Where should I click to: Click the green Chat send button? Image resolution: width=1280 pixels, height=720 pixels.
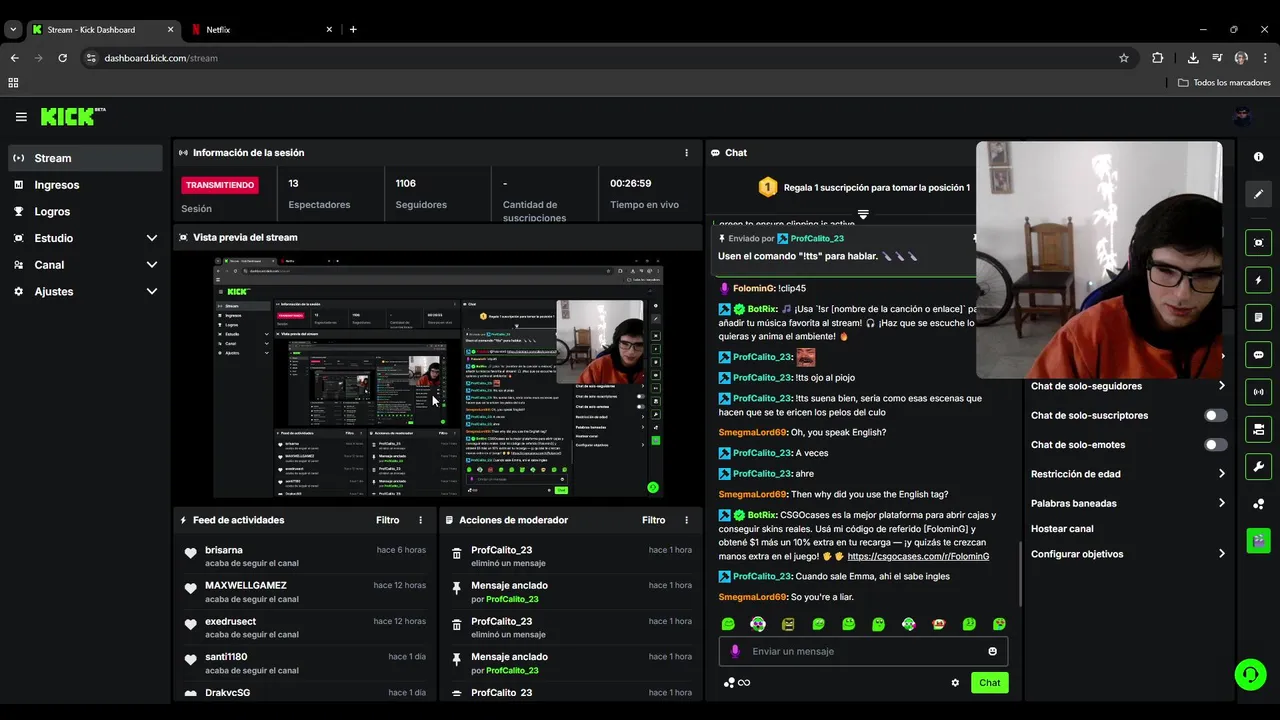[x=989, y=683]
